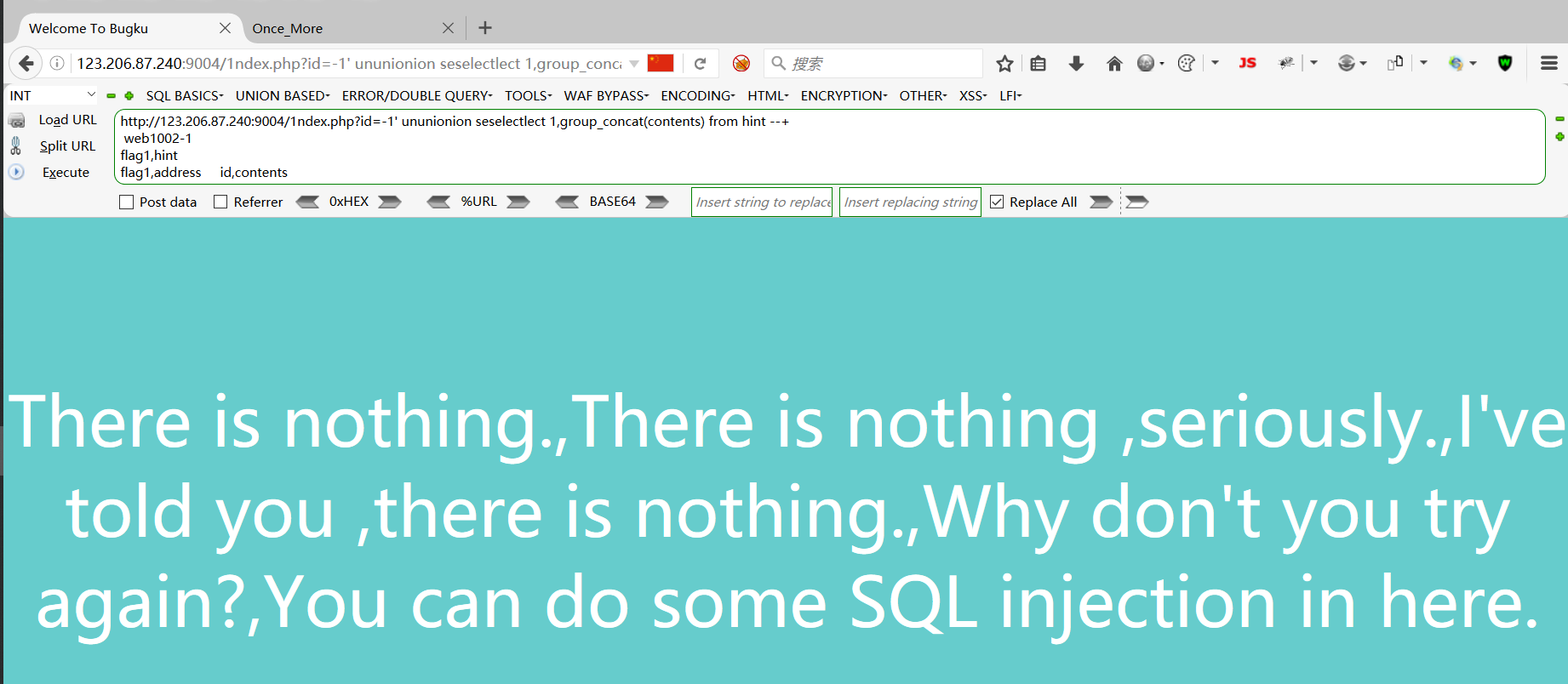Go back using the browser back arrow
Image resolution: width=1568 pixels, height=684 pixels.
[x=26, y=63]
